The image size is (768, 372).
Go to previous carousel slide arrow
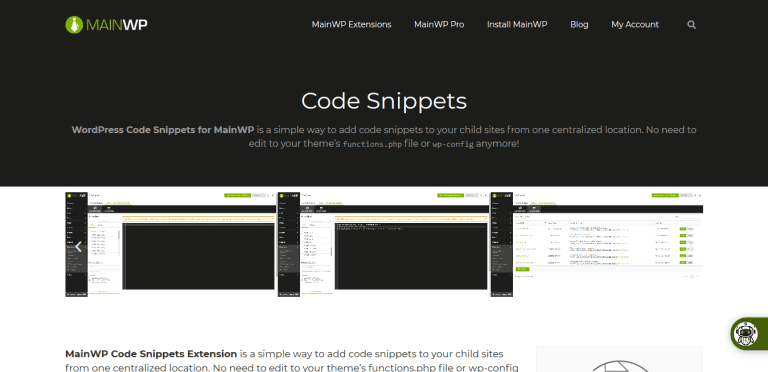[x=78, y=246]
